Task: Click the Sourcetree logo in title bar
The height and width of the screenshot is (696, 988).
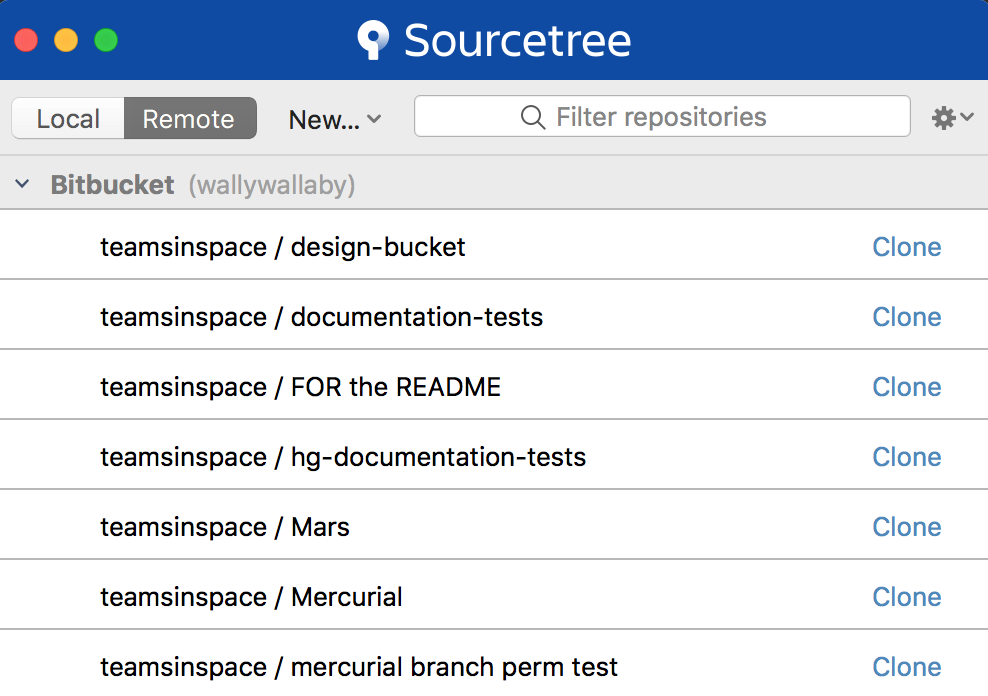Action: tap(374, 40)
